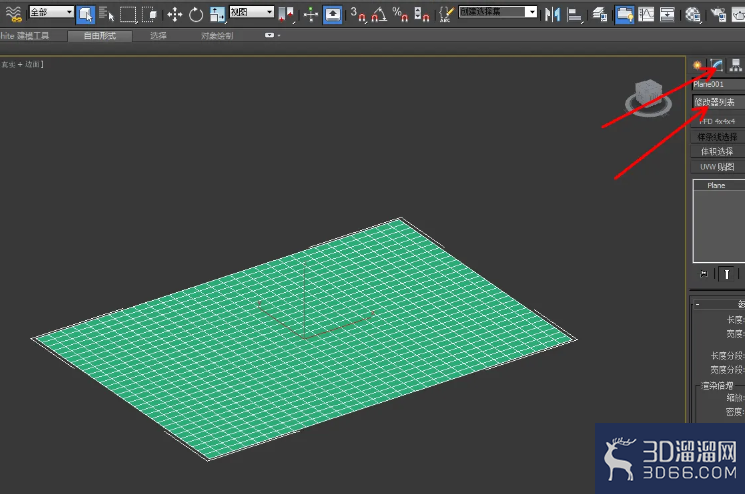745x494 pixels.
Task: Switch to 对象绘制 ribbon tab
Action: [x=217, y=36]
